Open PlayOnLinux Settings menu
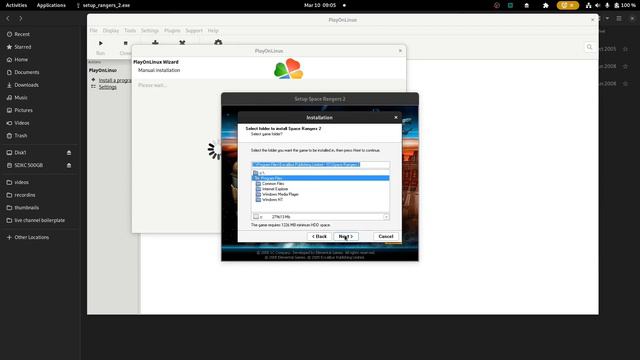 (x=150, y=31)
